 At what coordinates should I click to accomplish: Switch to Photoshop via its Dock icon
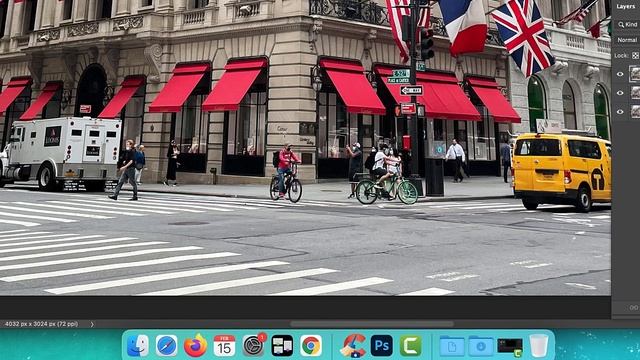[382, 345]
